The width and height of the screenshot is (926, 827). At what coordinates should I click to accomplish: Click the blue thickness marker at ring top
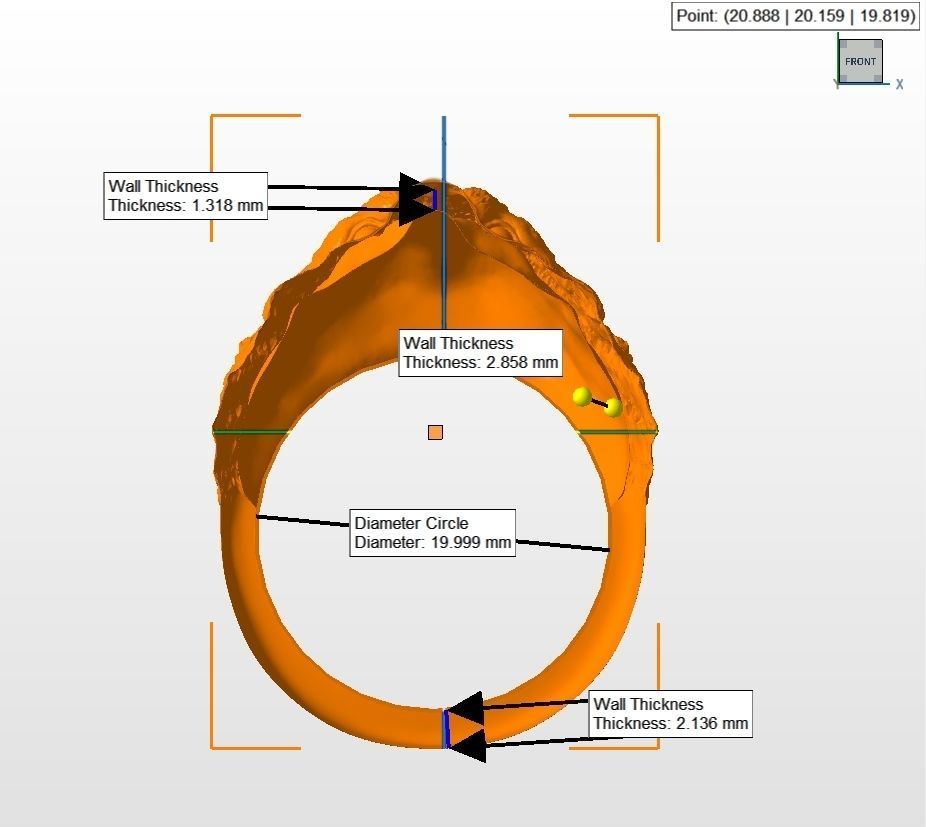pyautogui.click(x=435, y=200)
